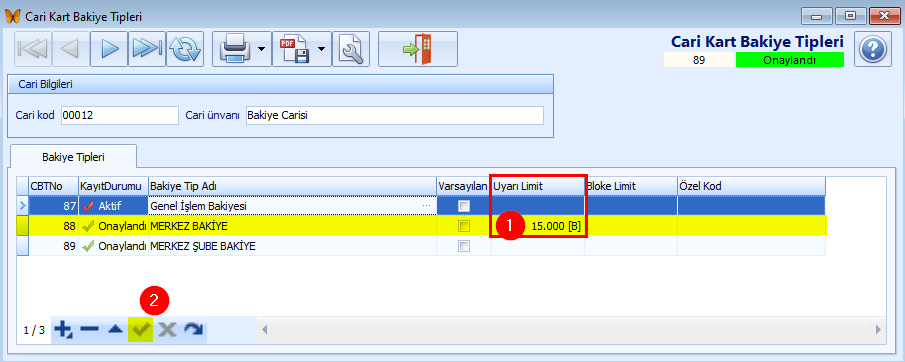Viewport: 905px width, 362px height.
Task: Refresh the record data
Action: tap(185, 50)
